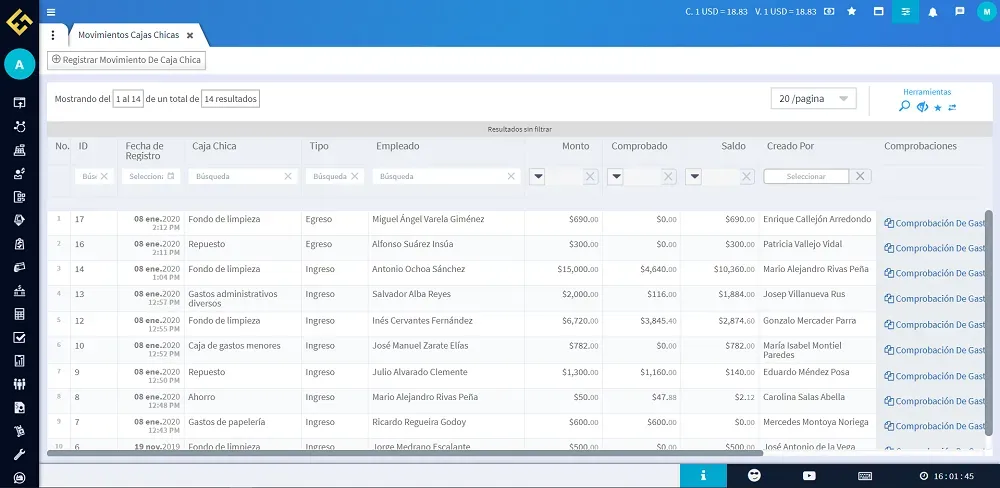Open the notifications bell

932,11
